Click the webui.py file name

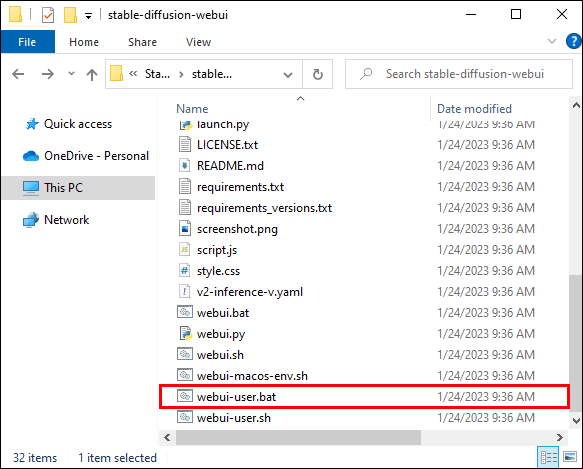221,334
